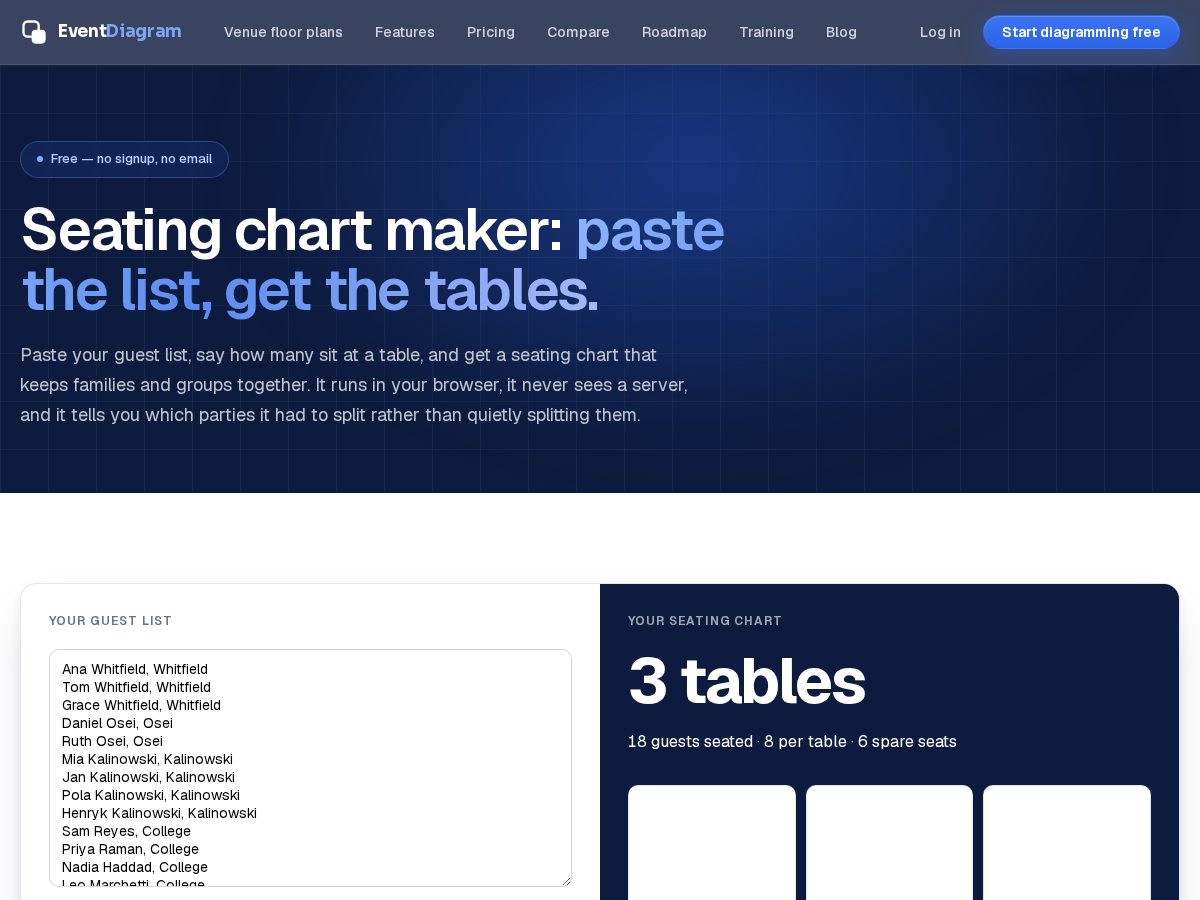Viewport: 1200px width, 900px height.
Task: Click the Log in link
Action: coord(940,32)
